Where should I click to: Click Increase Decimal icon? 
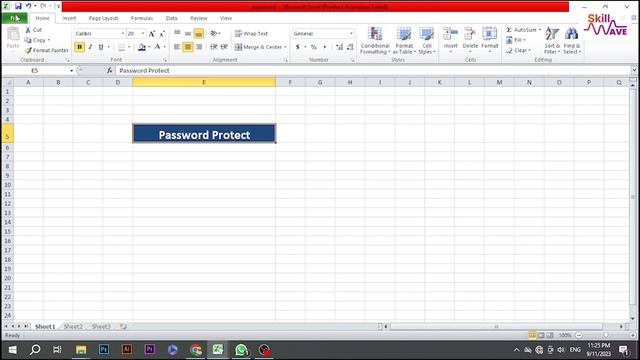(339, 47)
